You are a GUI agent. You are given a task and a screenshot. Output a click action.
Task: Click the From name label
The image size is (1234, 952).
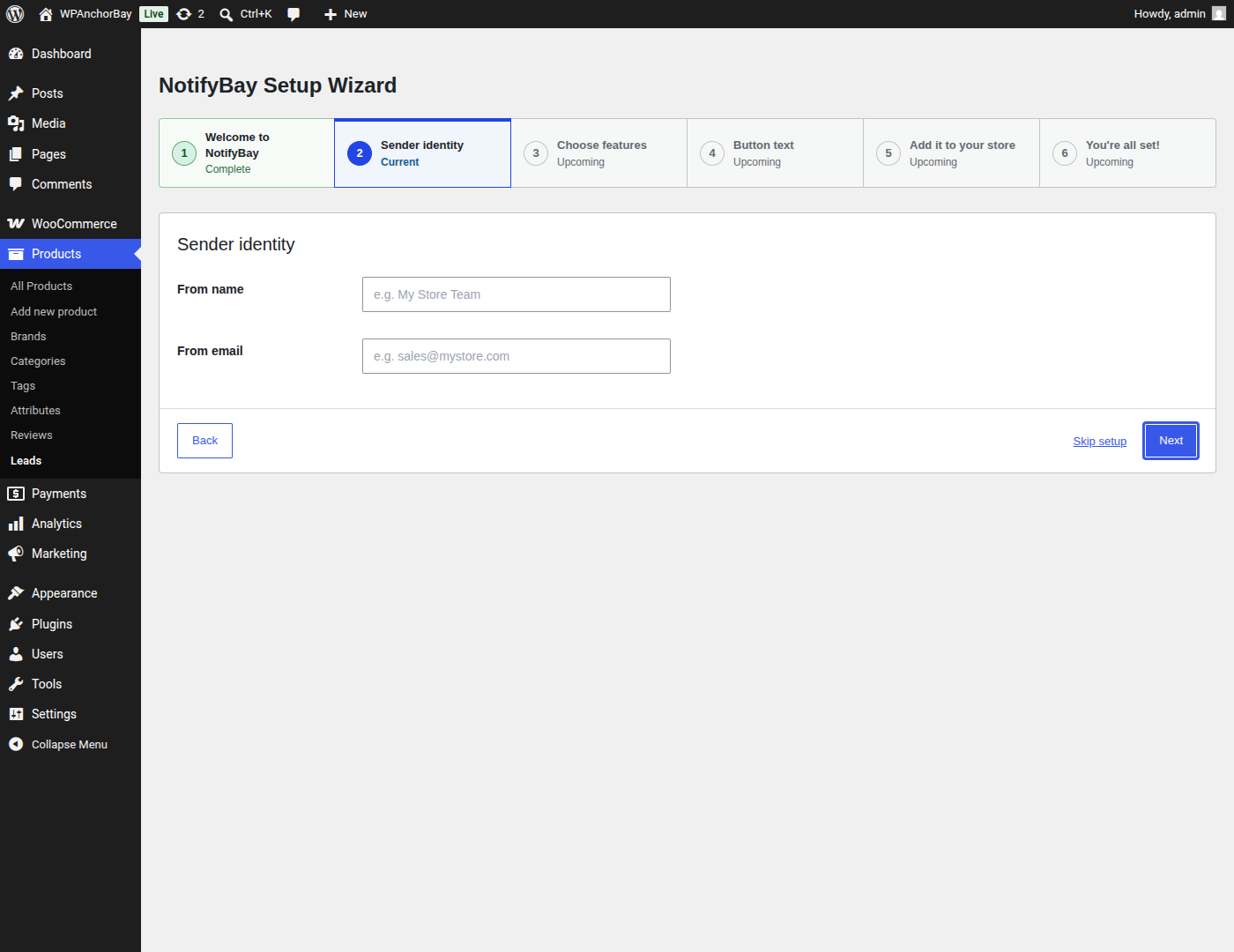tap(211, 289)
